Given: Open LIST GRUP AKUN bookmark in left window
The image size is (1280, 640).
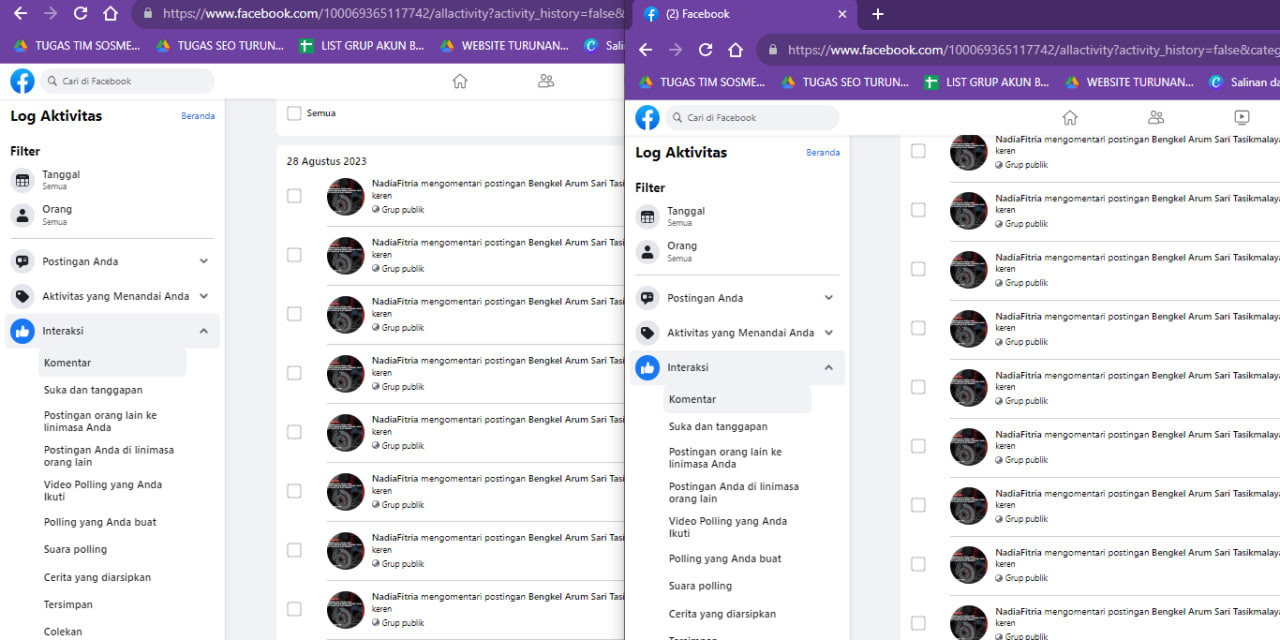Looking at the screenshot, I should pyautogui.click(x=362, y=45).
